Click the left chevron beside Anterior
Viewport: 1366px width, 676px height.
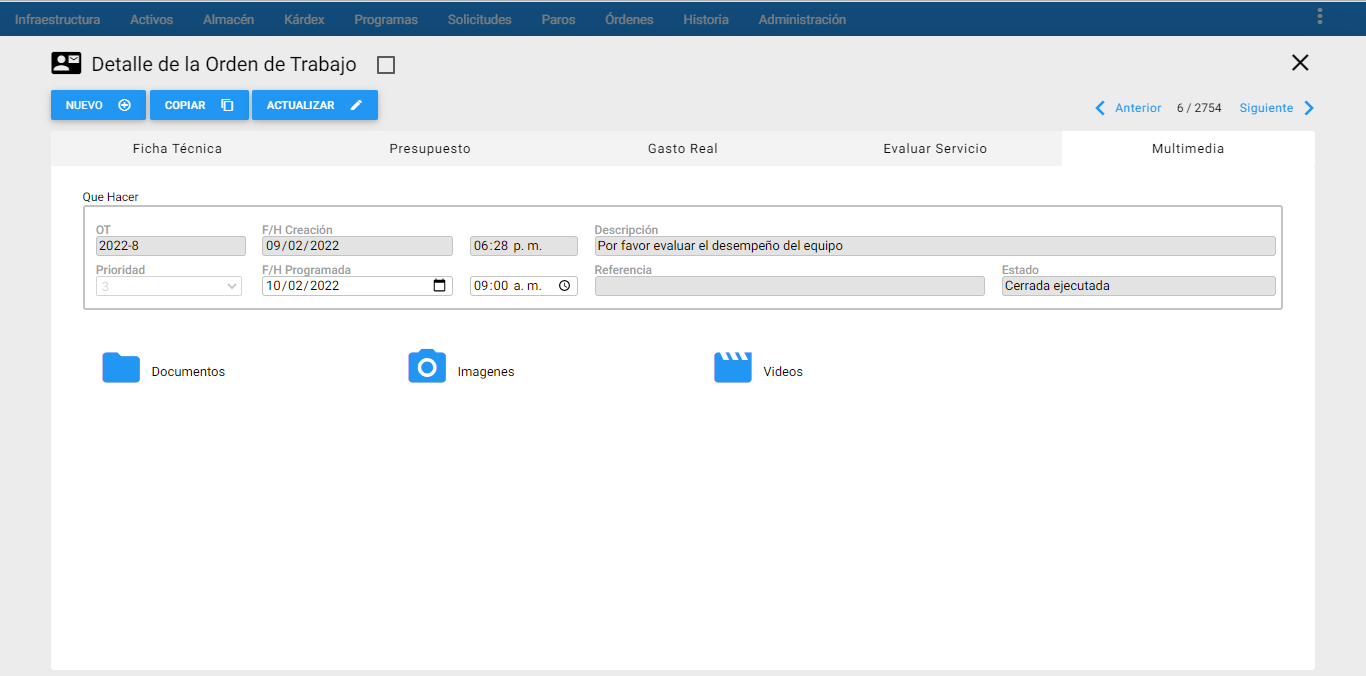(x=1100, y=108)
